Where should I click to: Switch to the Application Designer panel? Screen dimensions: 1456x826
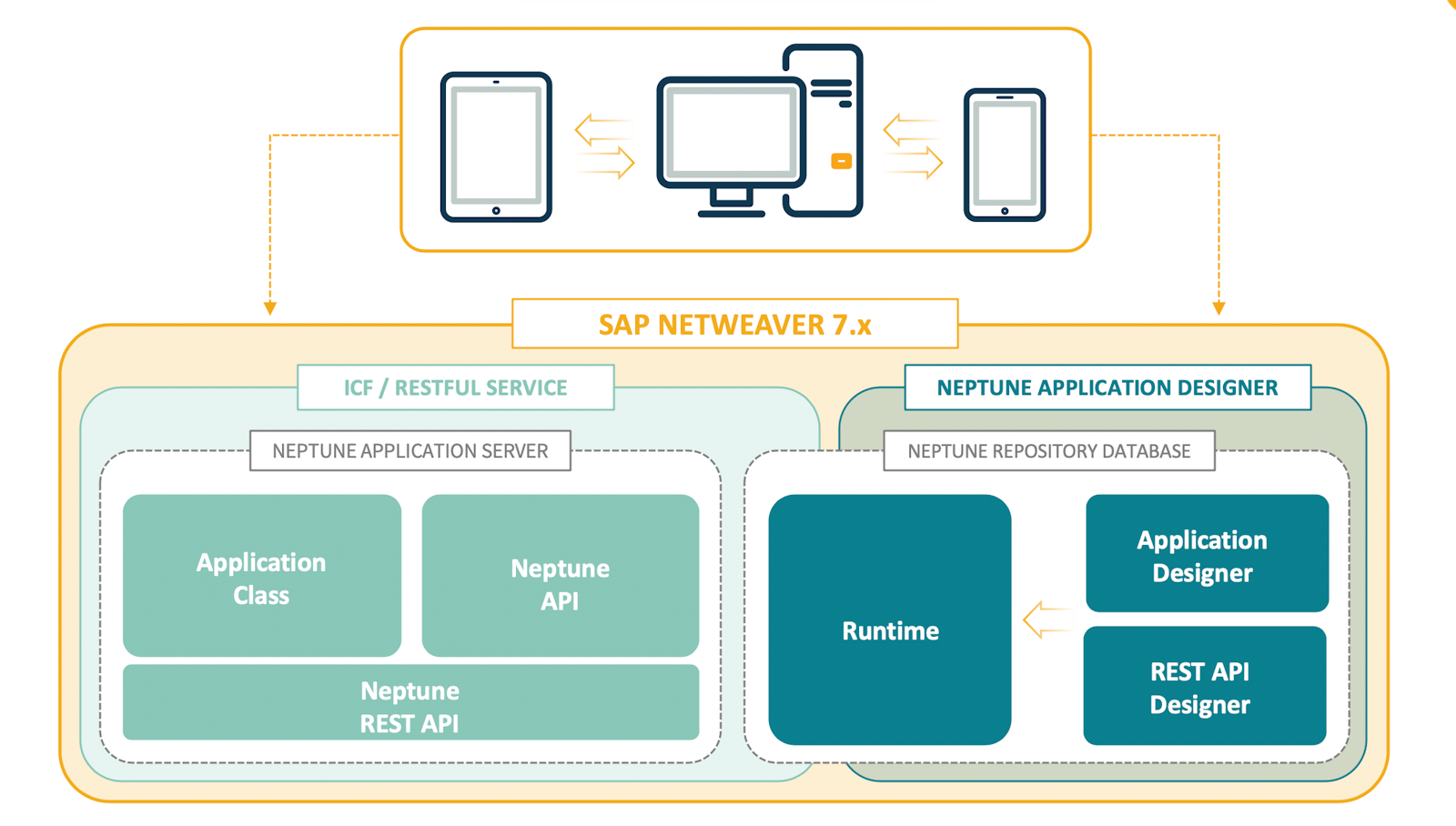[x=1205, y=556]
